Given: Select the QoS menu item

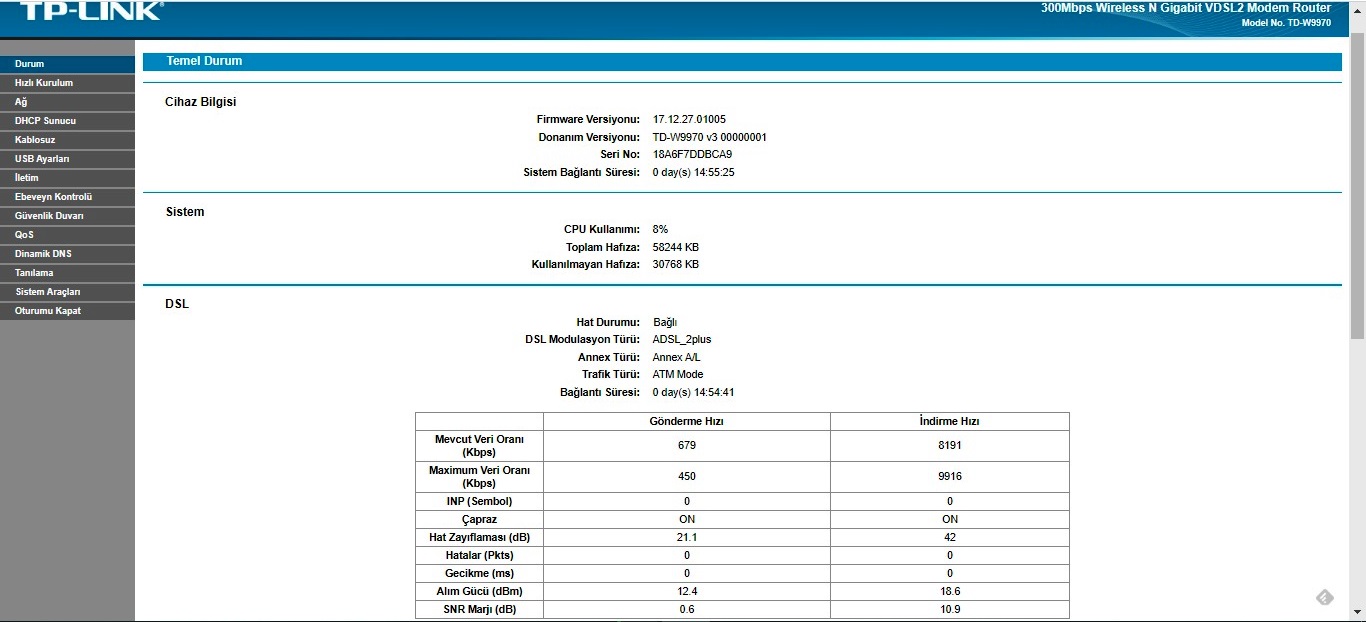Looking at the screenshot, I should tap(67, 235).
